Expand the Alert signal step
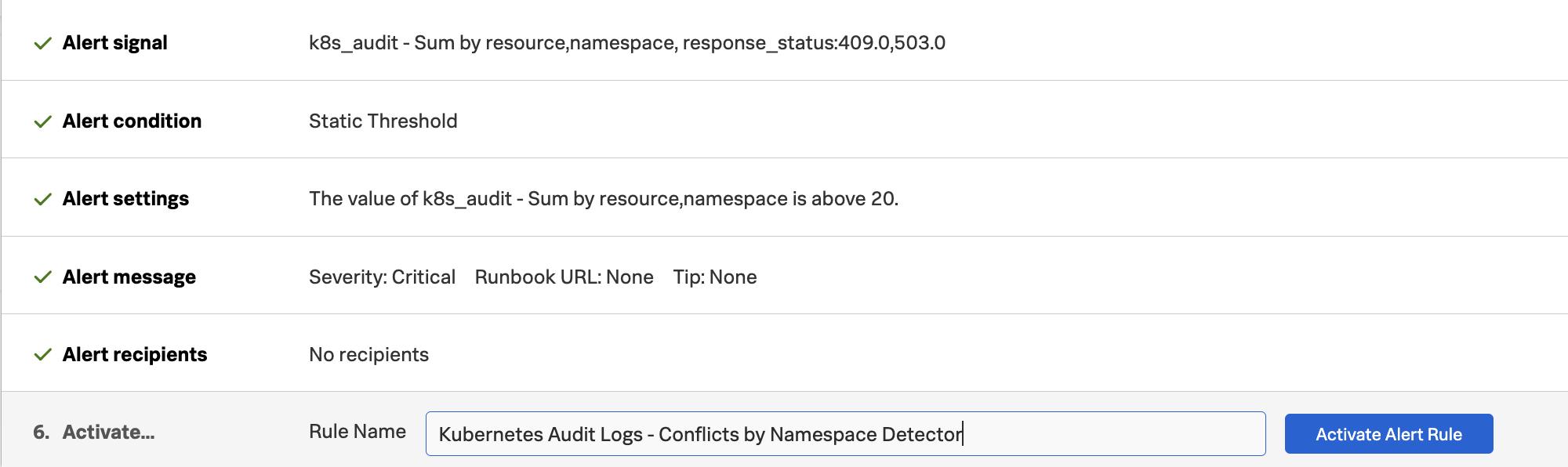This screenshot has width=1568, height=467. [114, 43]
